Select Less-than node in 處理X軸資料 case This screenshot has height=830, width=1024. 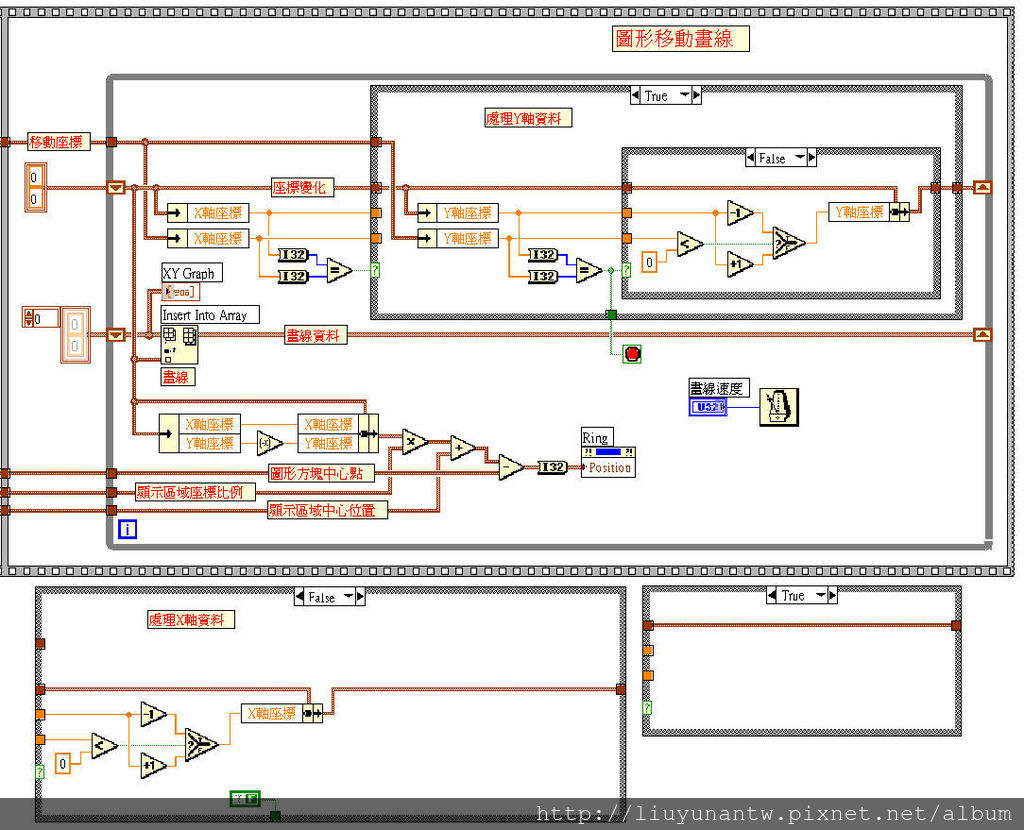pyautogui.click(x=104, y=746)
